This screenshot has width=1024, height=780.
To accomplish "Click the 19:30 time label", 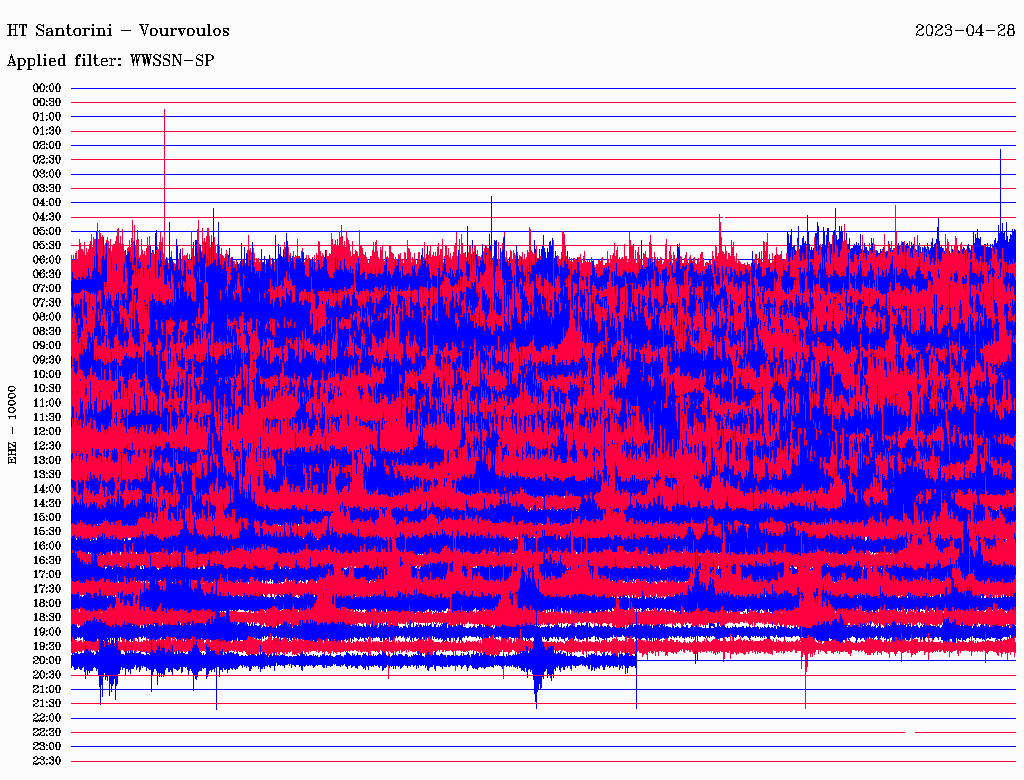I will pyautogui.click(x=47, y=646).
